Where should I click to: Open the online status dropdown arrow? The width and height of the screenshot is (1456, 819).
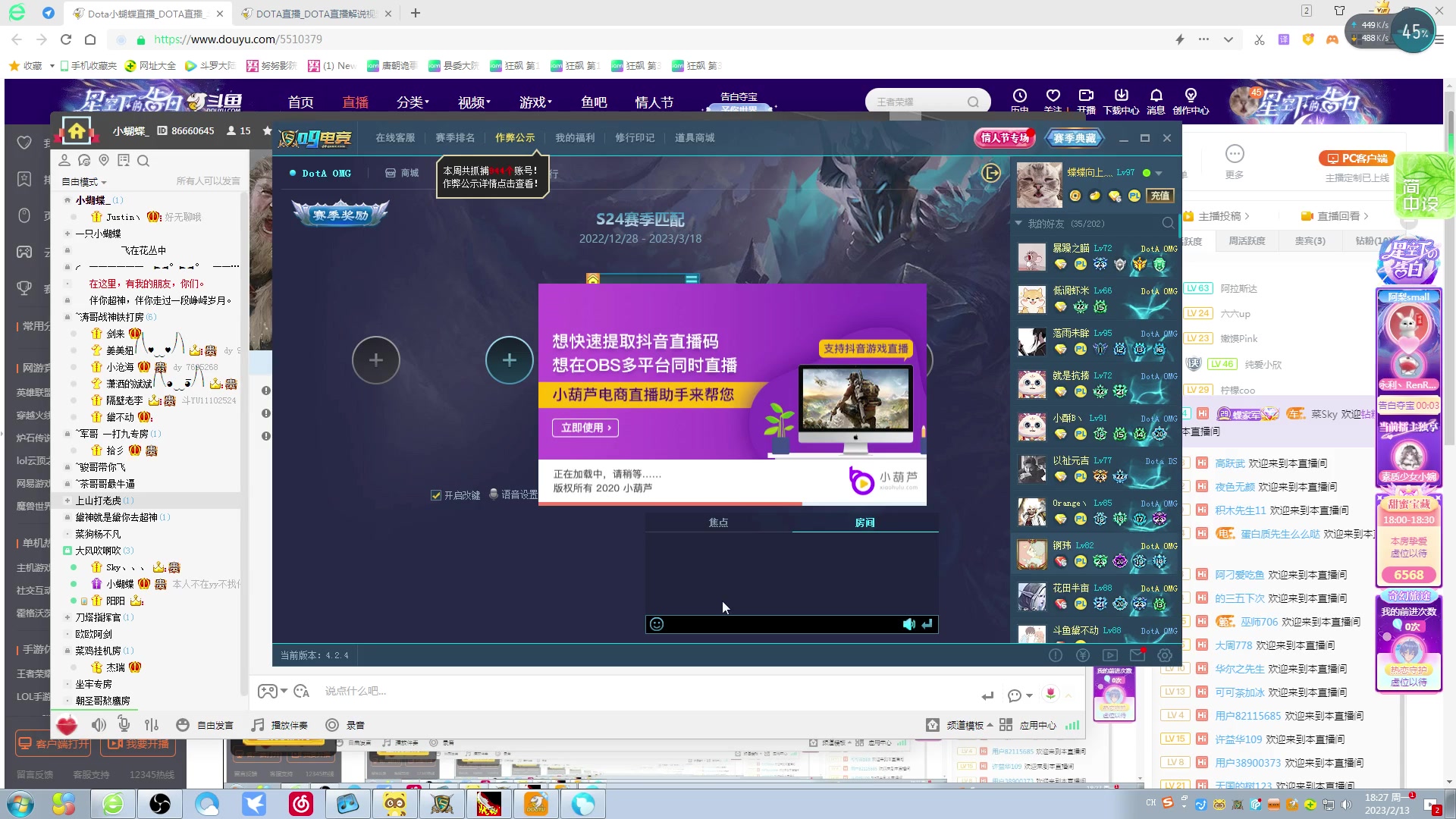pyautogui.click(x=1159, y=174)
